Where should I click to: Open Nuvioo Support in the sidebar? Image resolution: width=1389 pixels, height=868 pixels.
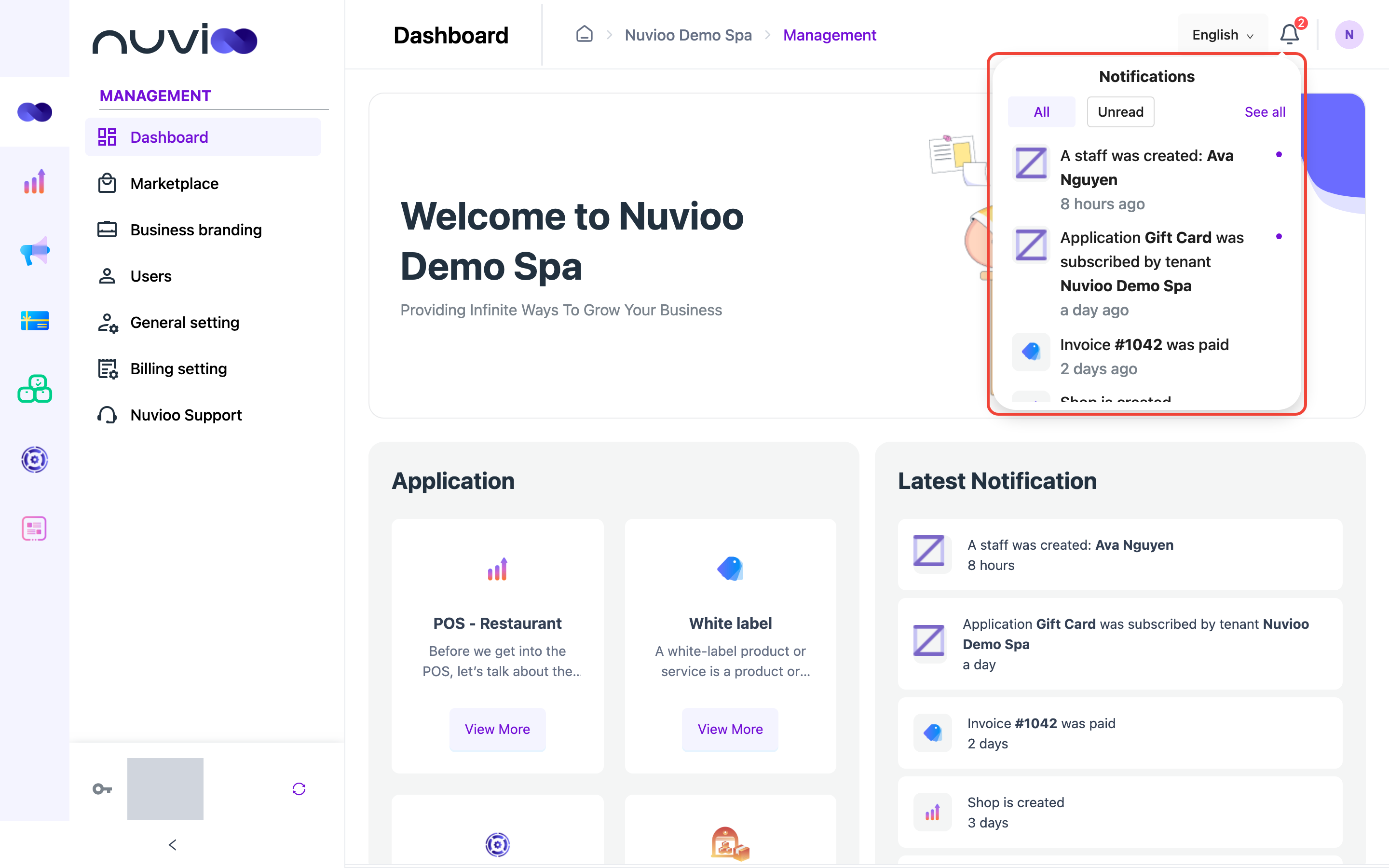coord(203,415)
